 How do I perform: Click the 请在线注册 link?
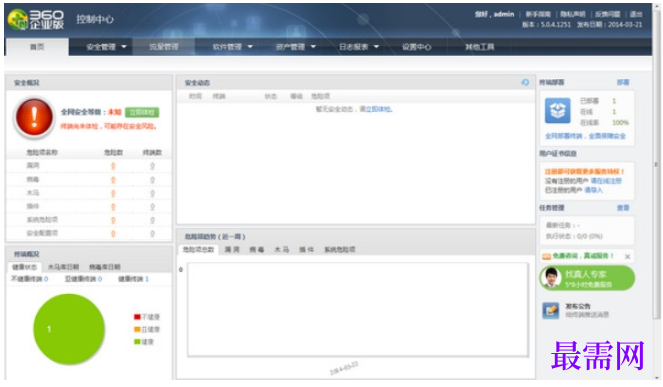606,181
